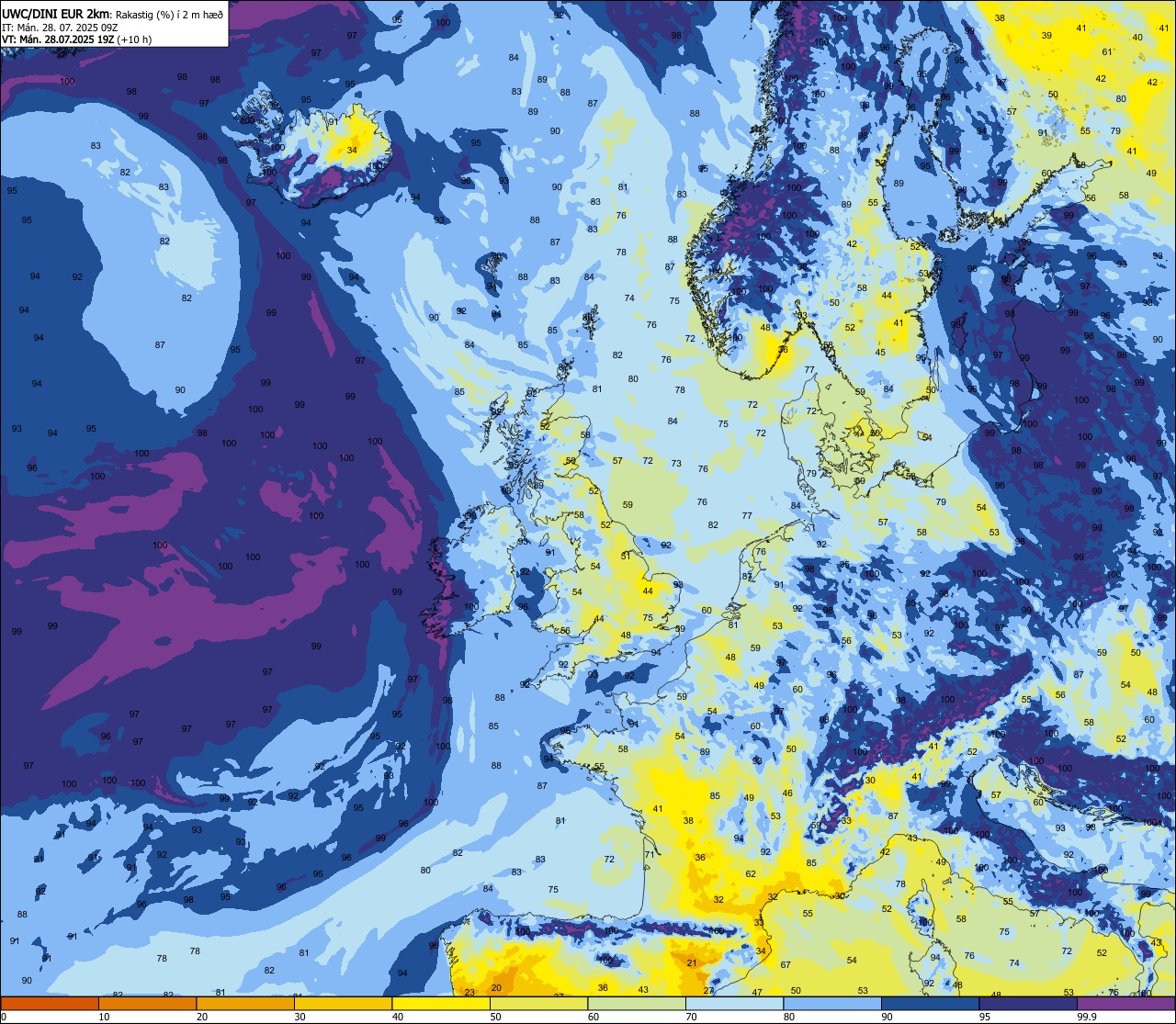Click the 'UWC/DINI EUR 2km' title text
Screen dimensions: 1176x1024
[x=55, y=14]
